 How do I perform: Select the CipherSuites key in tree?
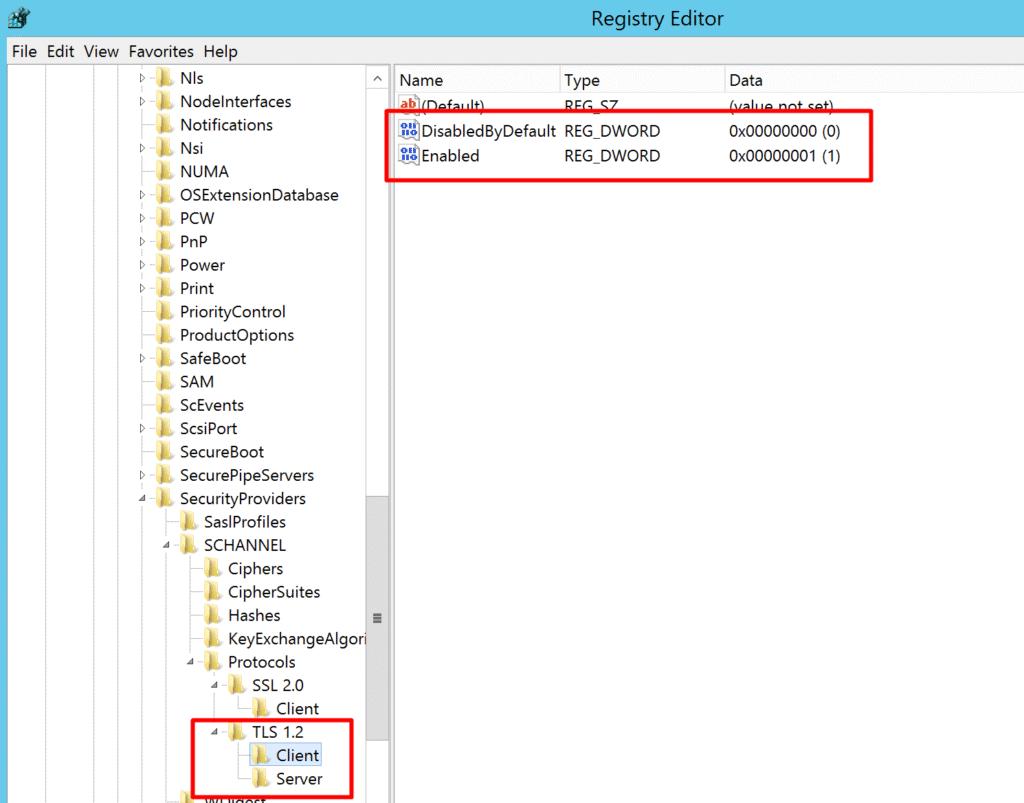click(273, 592)
